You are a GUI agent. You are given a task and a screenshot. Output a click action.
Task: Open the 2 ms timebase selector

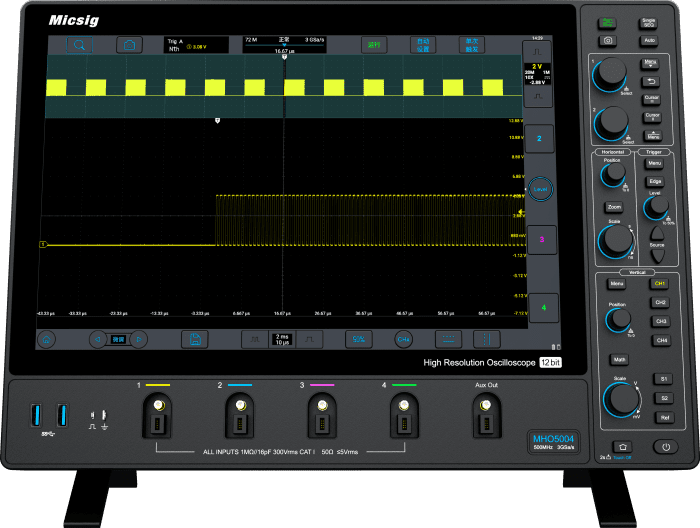281,339
